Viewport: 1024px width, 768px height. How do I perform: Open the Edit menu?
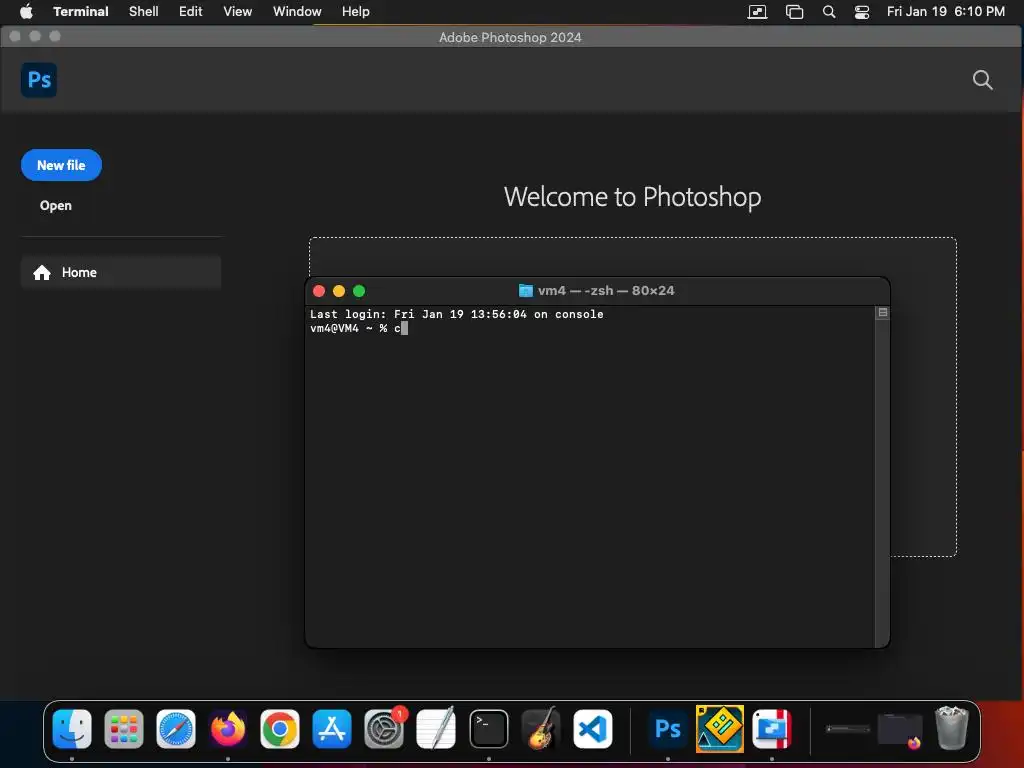(x=191, y=11)
